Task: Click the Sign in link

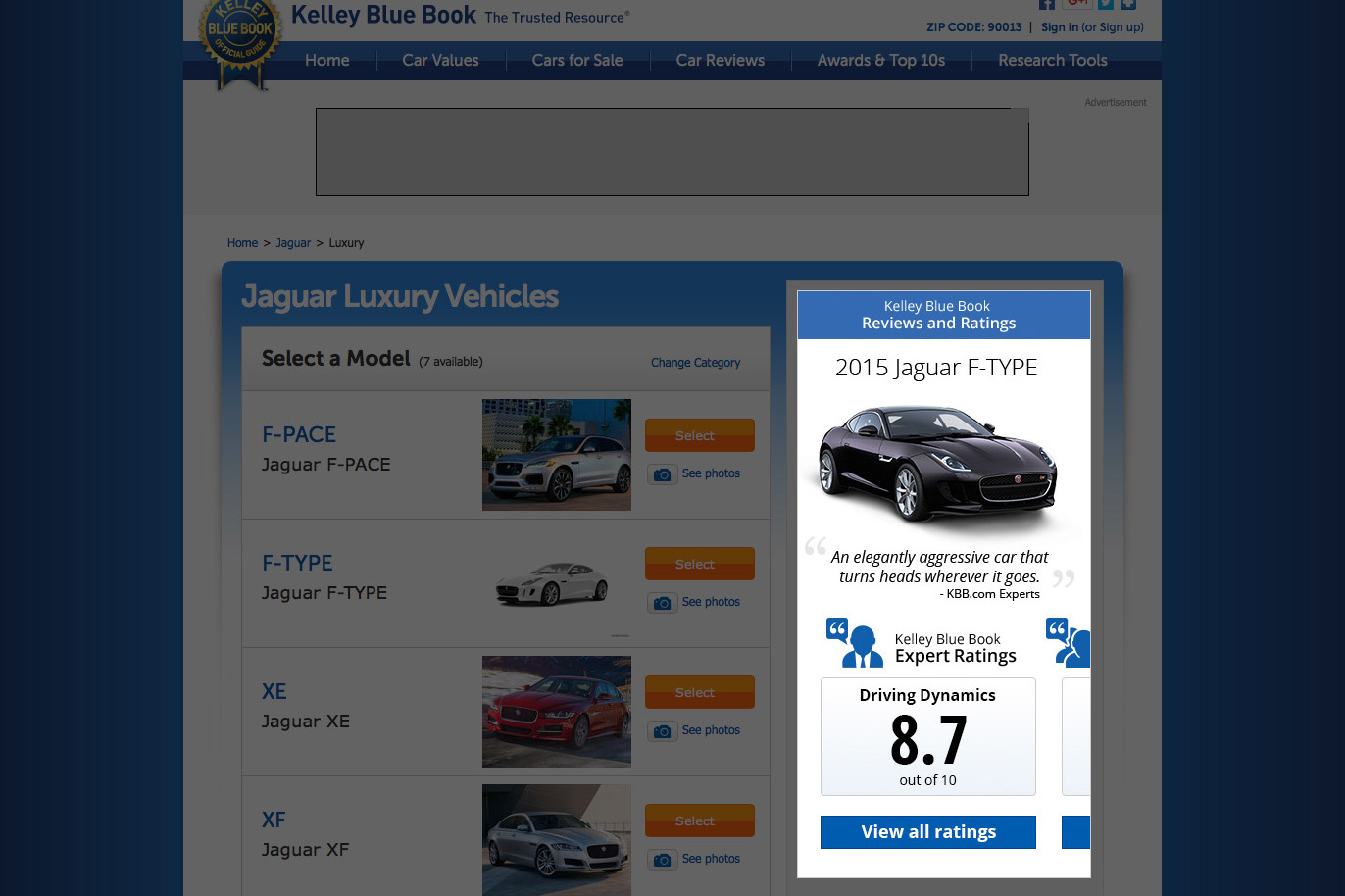Action: click(x=1060, y=27)
